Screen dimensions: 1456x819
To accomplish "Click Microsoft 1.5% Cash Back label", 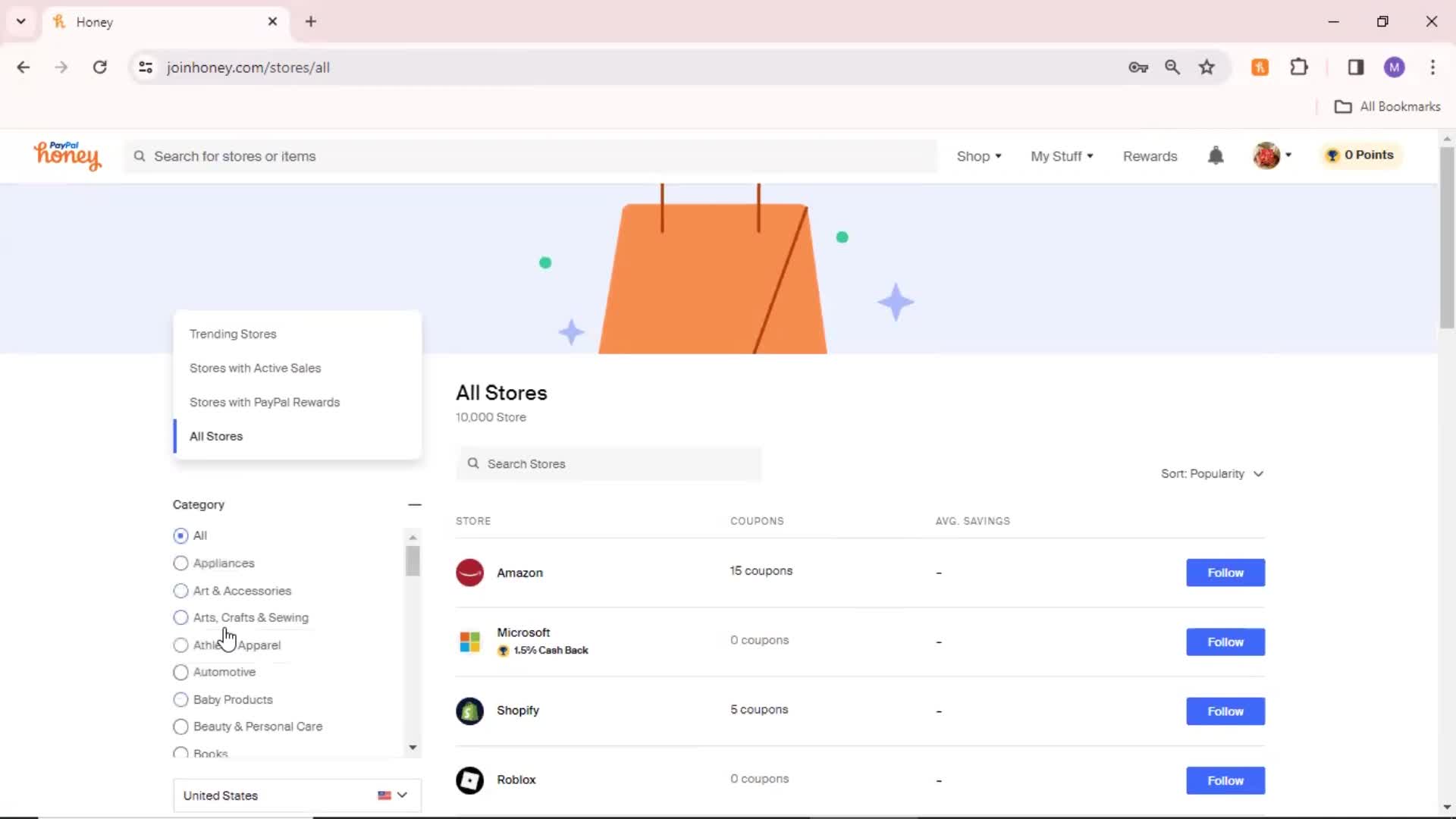I will tap(543, 651).
